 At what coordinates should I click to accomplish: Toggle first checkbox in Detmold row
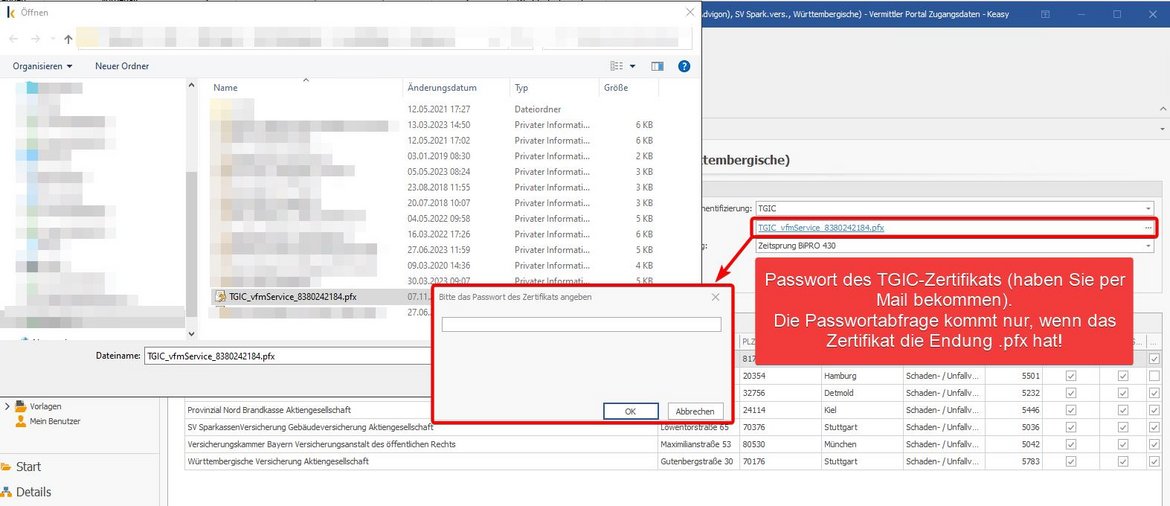pos(1071,393)
